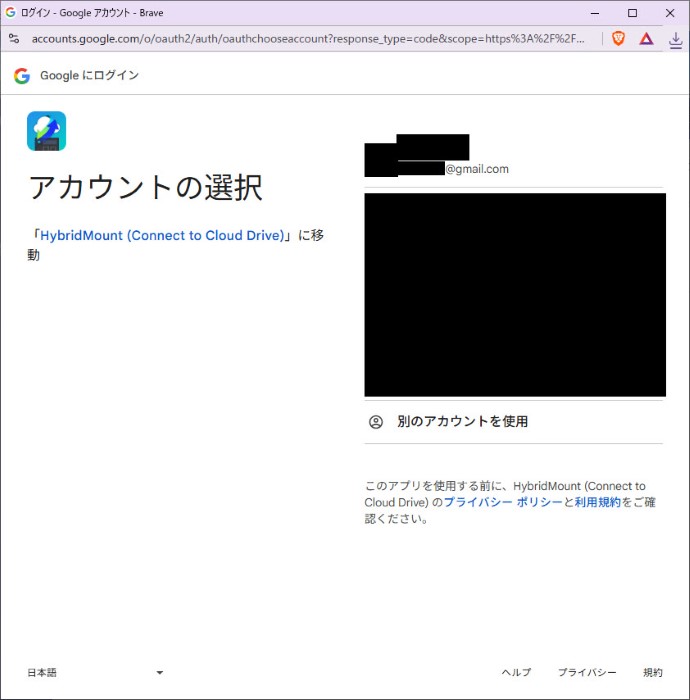
Task: Open Brave Rewards triangle icon
Action: [x=646, y=39]
